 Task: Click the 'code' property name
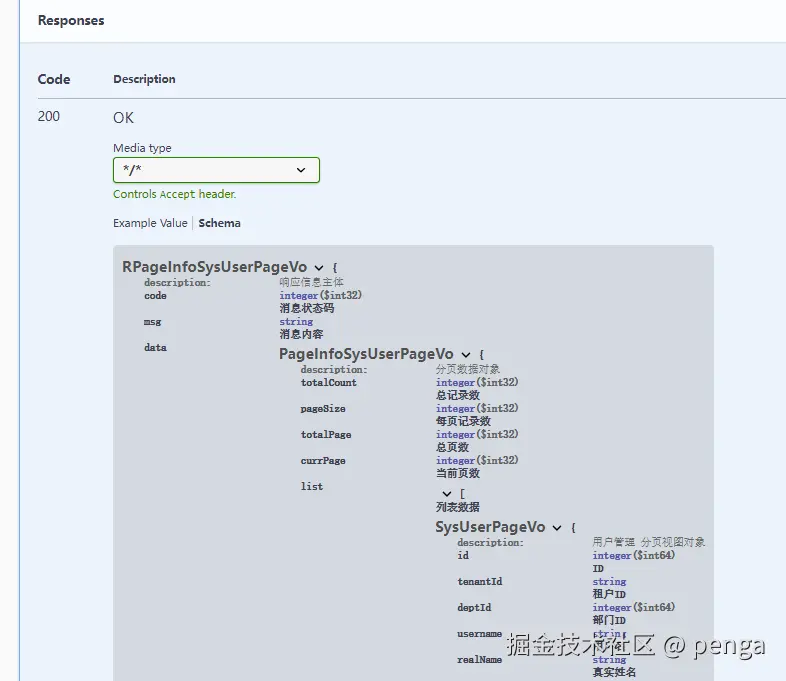pyautogui.click(x=155, y=296)
